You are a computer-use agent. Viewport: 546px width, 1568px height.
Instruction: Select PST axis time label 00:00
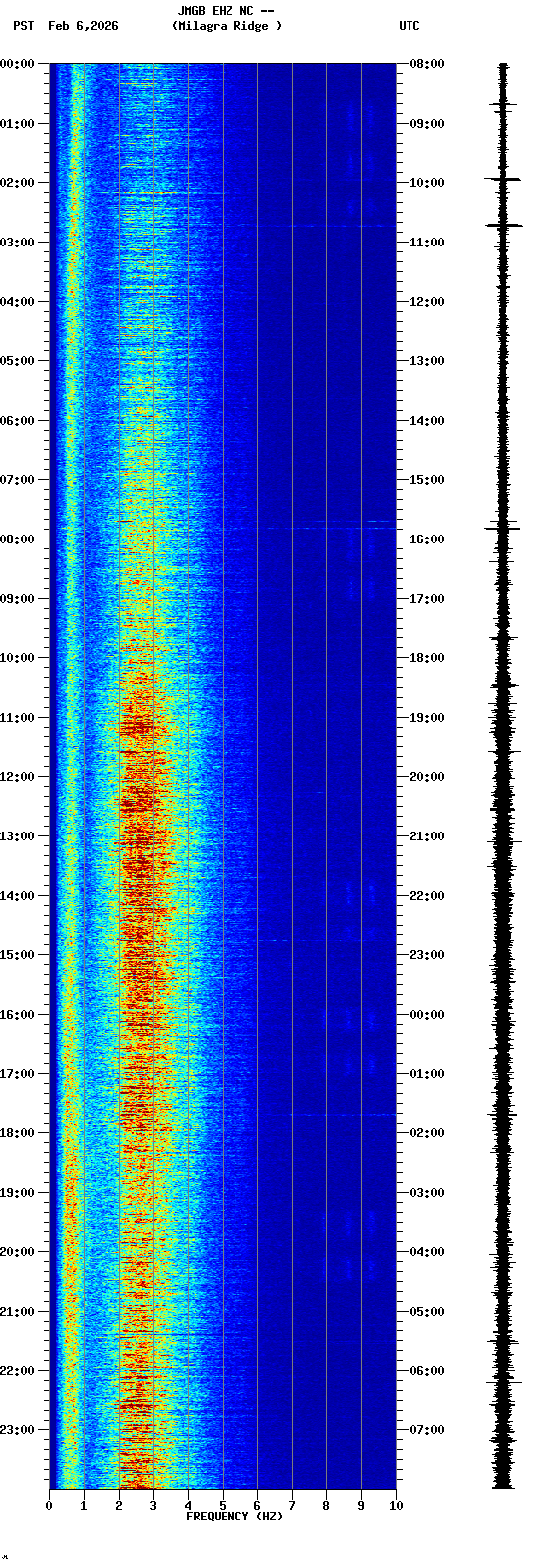(17, 64)
